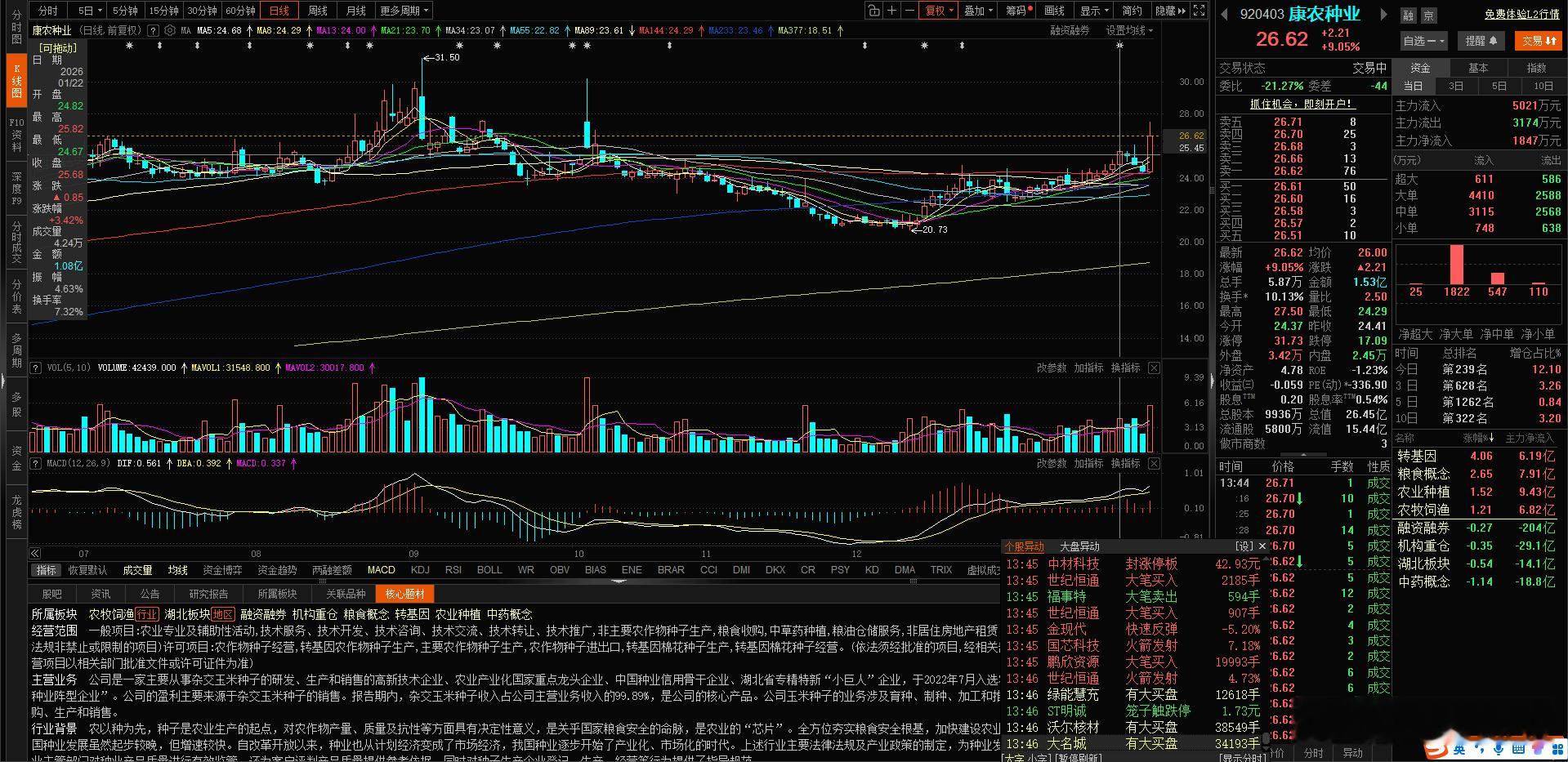Image resolution: width=1568 pixels, height=762 pixels.
Task: Click the input method microphone icon
Action: (1499, 748)
